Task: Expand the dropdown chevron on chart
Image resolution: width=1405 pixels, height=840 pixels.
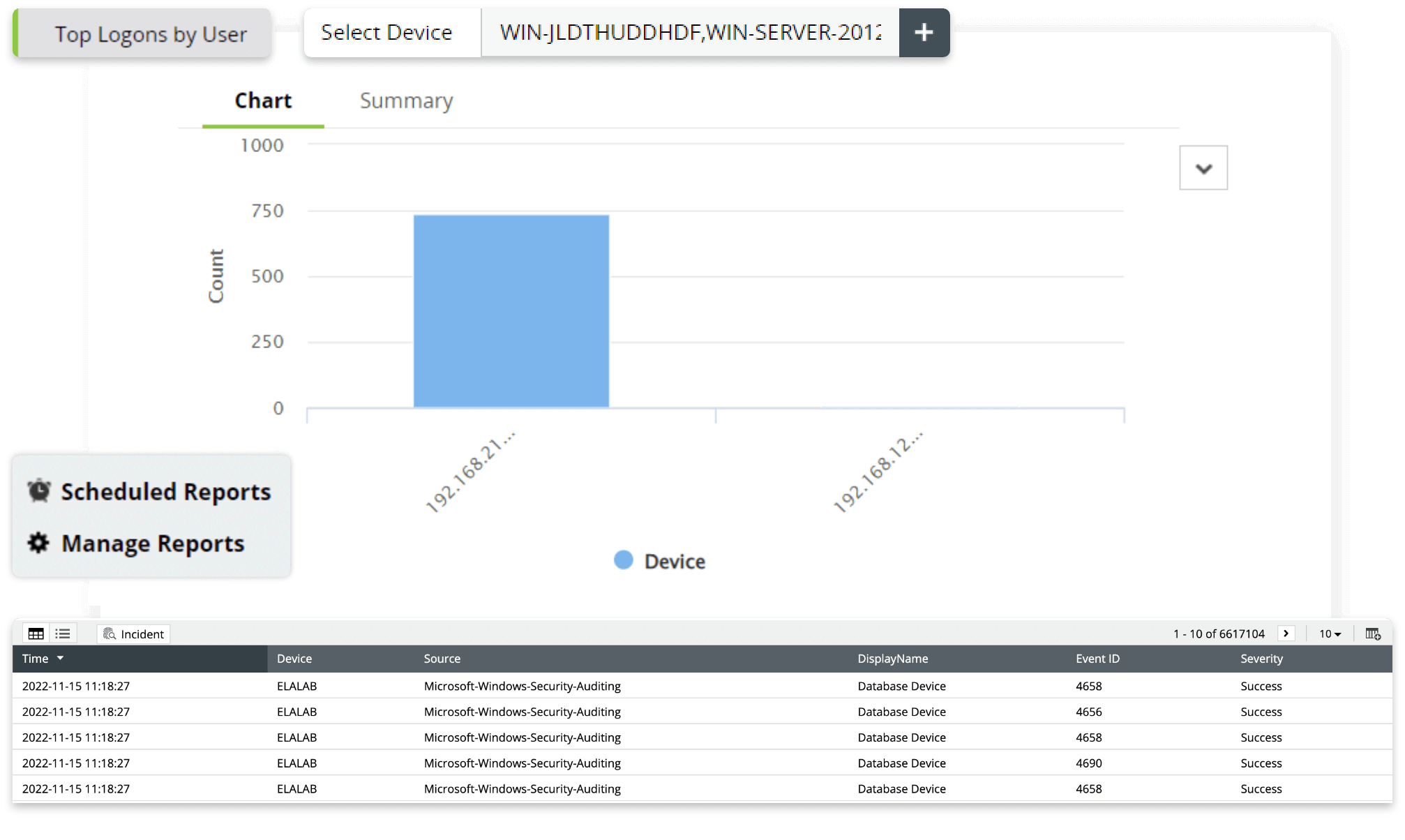Action: 1204,167
